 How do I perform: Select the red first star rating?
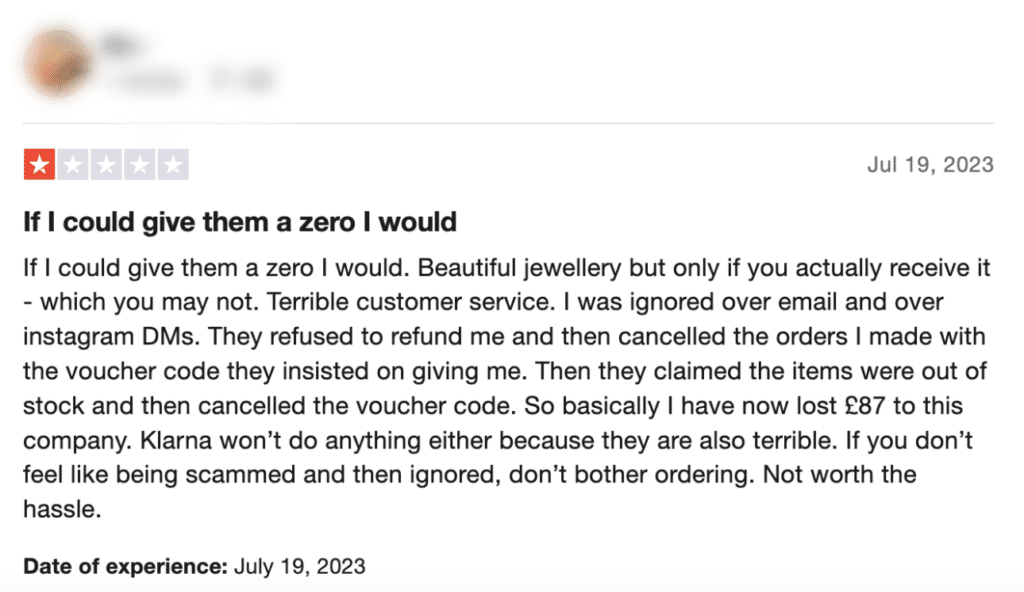pyautogui.click(x=39, y=165)
